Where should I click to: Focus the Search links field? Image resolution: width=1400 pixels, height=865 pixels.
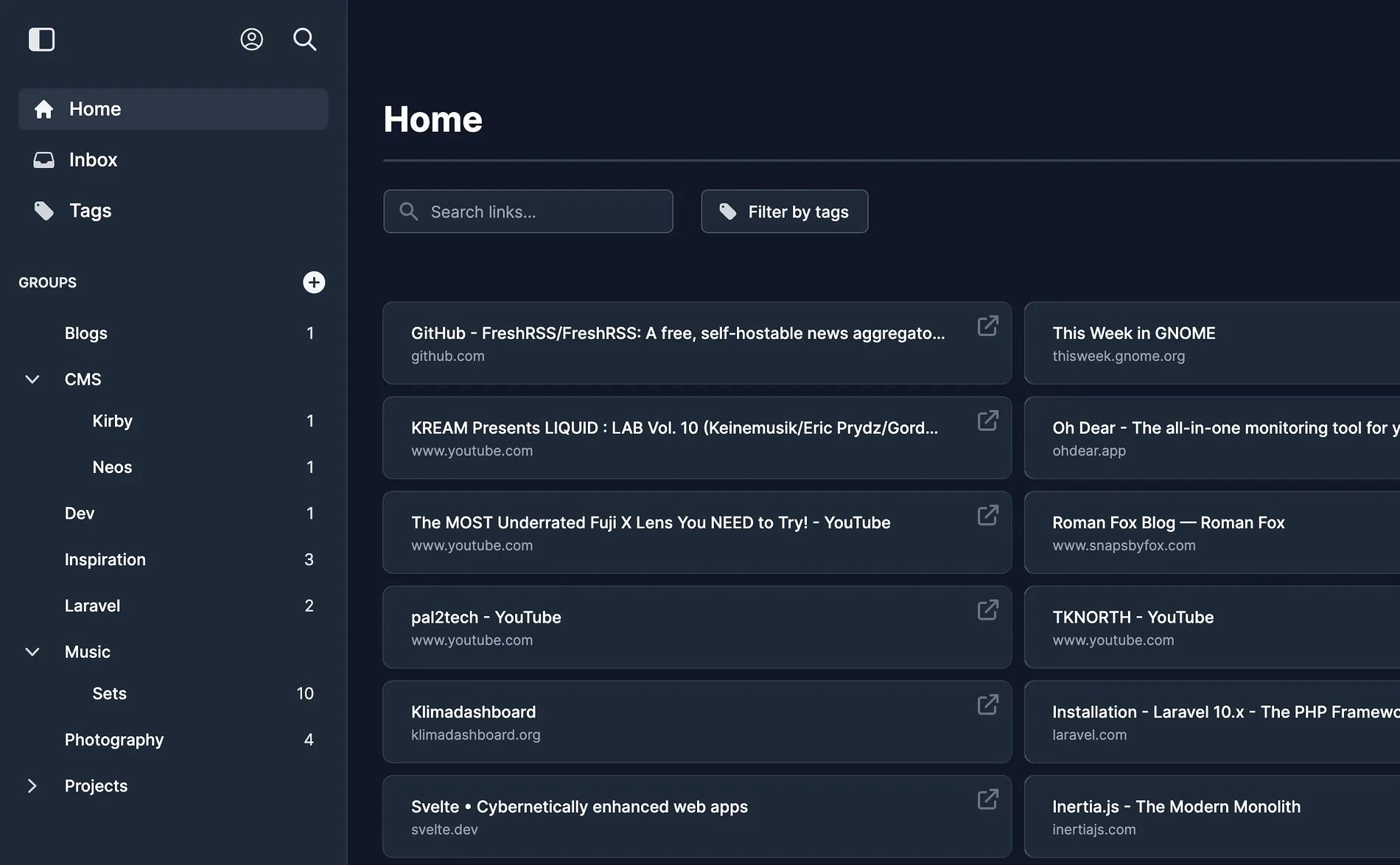528,211
